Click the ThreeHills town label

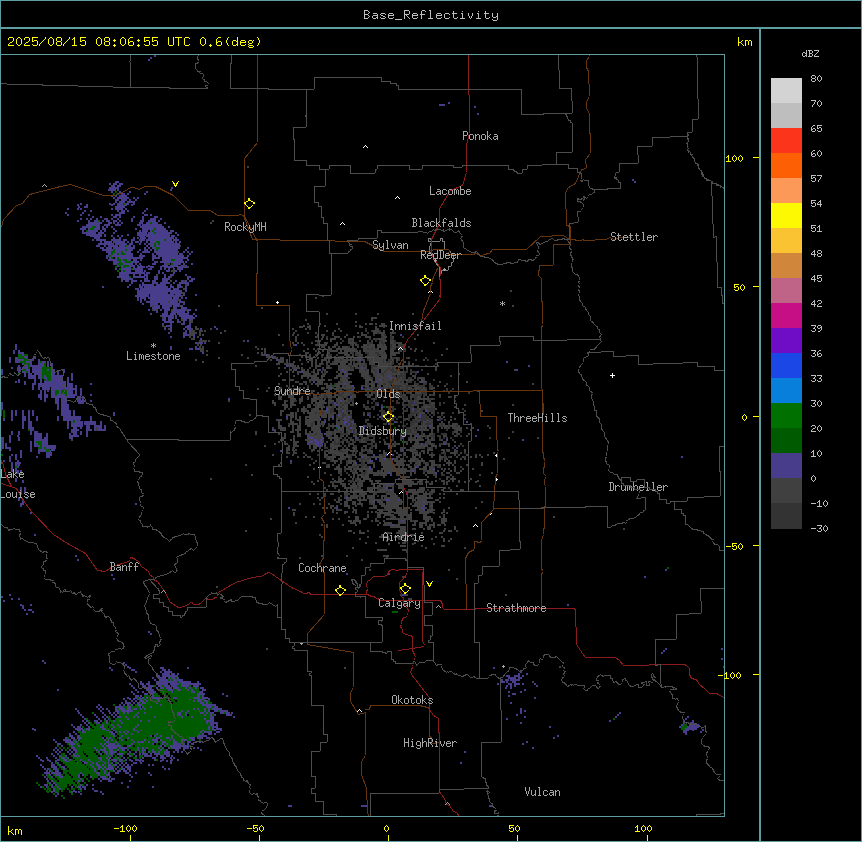point(537,418)
